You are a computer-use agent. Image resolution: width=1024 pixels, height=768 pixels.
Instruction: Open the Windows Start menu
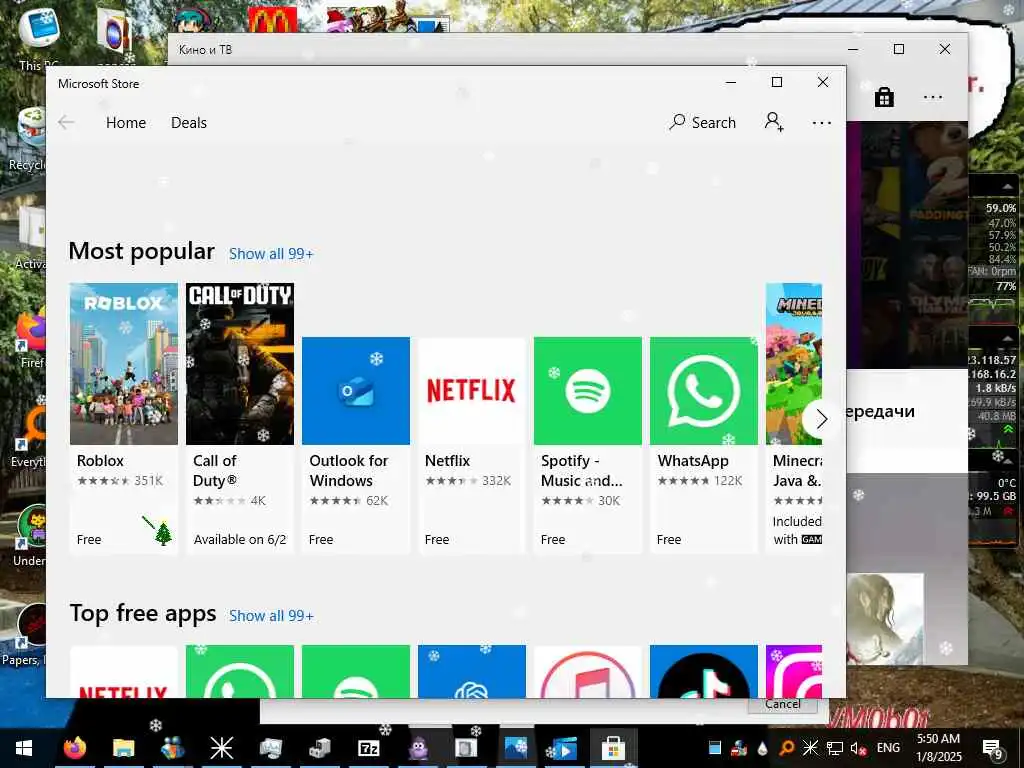pos(24,748)
